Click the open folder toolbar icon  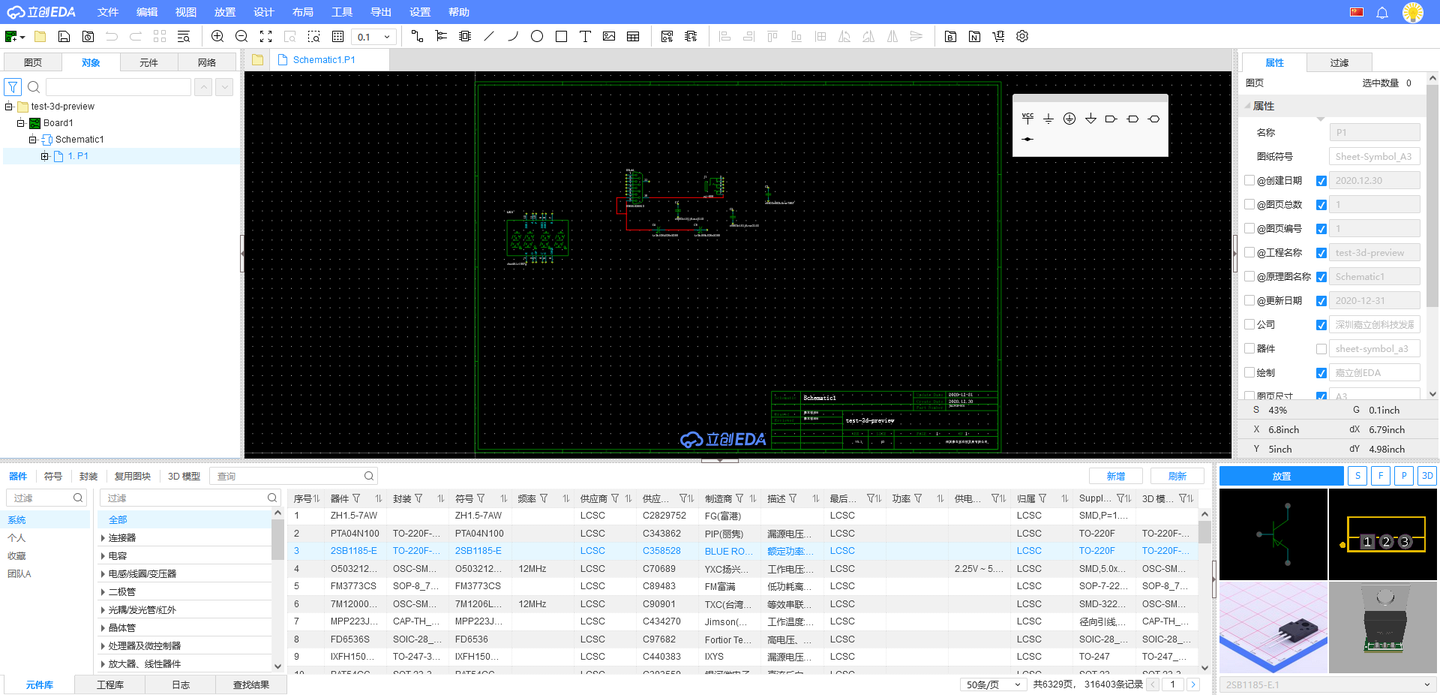[x=40, y=36]
